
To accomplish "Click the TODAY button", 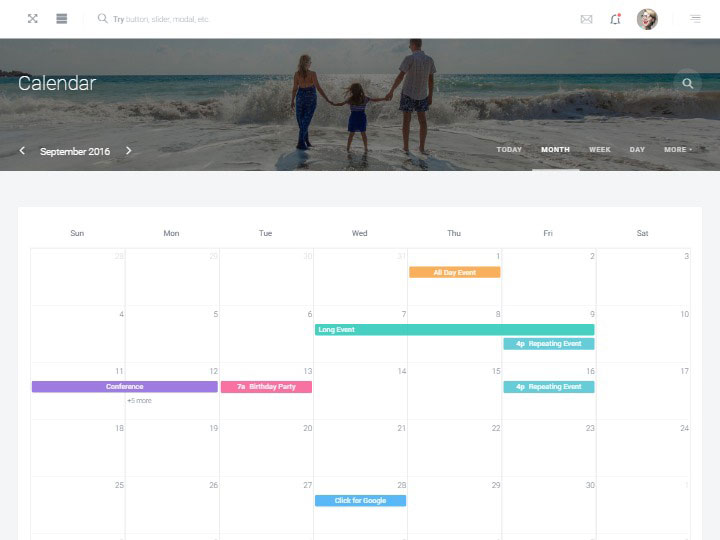I will [x=509, y=150].
